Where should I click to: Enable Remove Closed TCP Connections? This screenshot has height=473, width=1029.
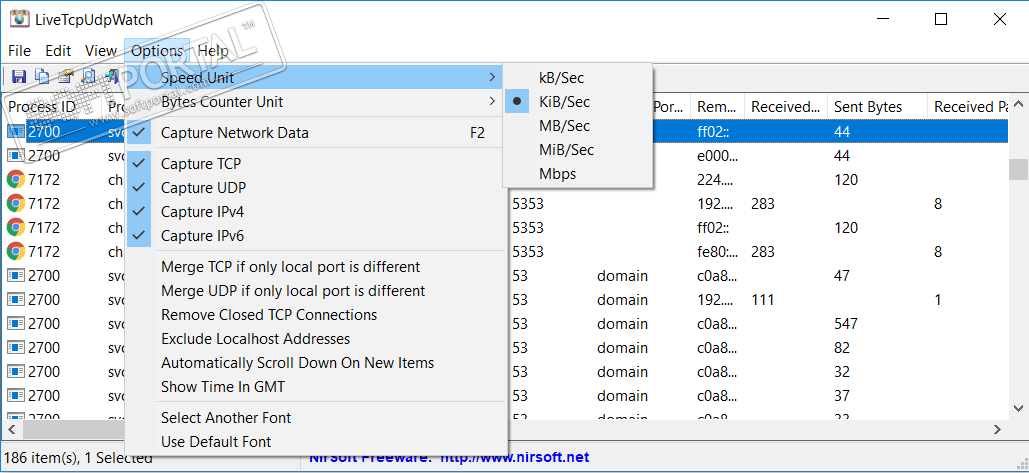click(316, 315)
